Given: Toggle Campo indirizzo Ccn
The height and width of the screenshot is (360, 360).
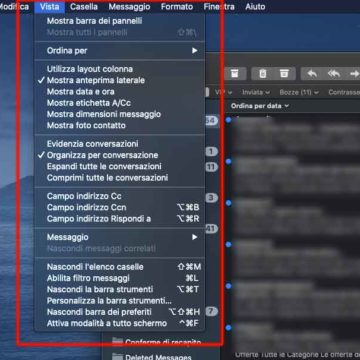Looking at the screenshot, I should (120, 208).
